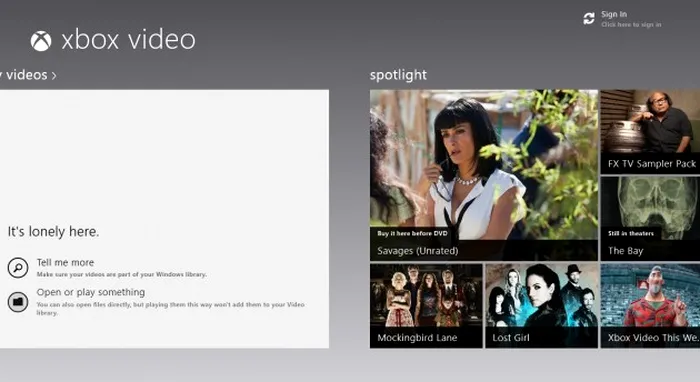The width and height of the screenshot is (700, 382).
Task: Click the spotlight section heading
Action: (x=398, y=75)
